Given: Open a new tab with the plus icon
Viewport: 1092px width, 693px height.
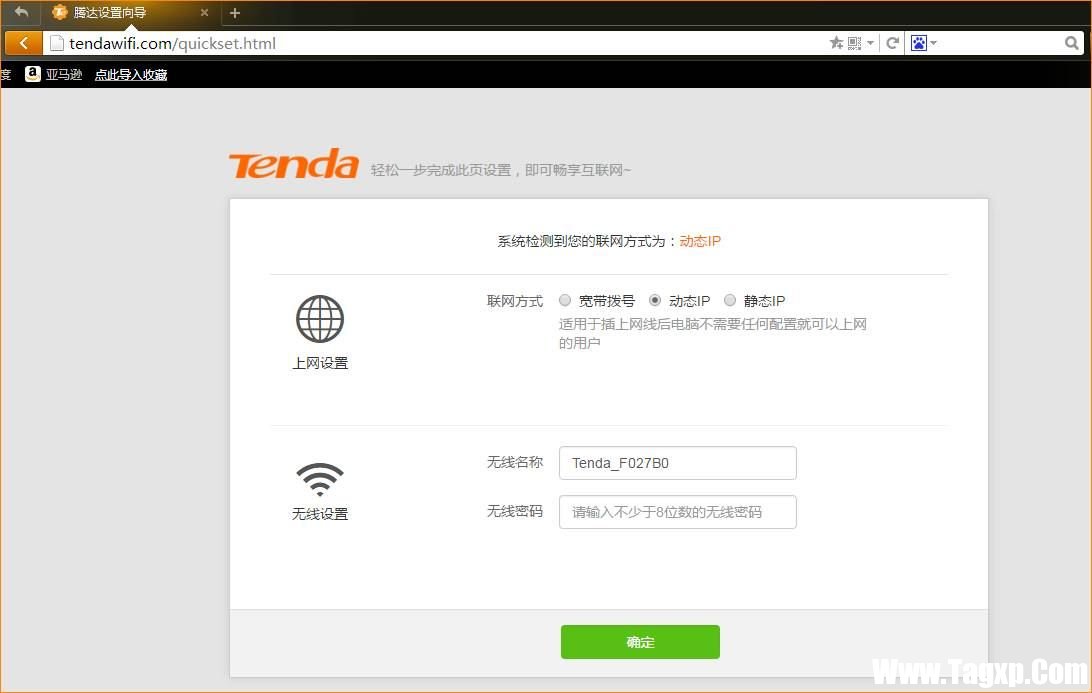Looking at the screenshot, I should tap(235, 13).
